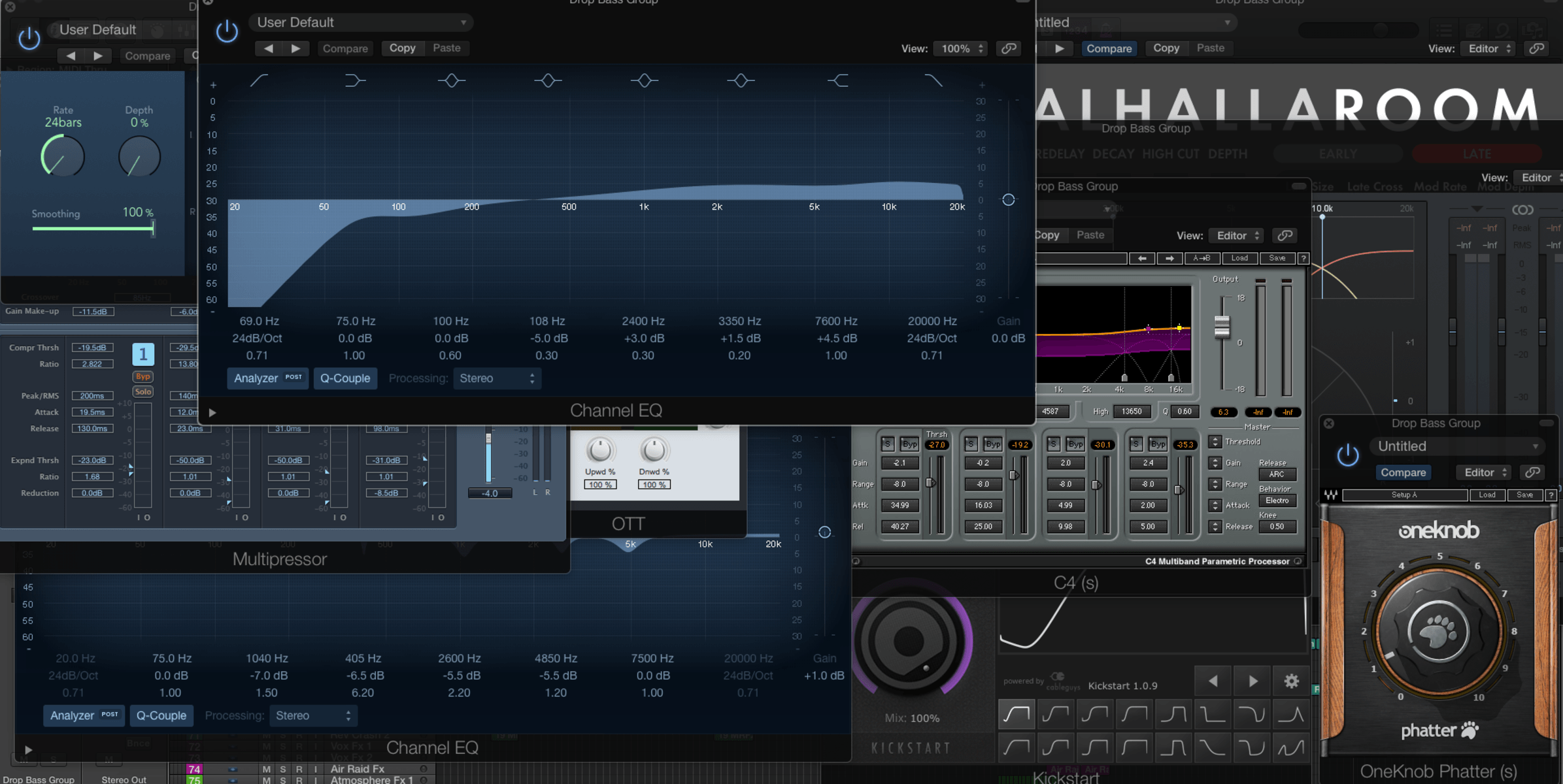Toggle power button of front Channel EQ
The width and height of the screenshot is (1563, 784).
(x=227, y=31)
